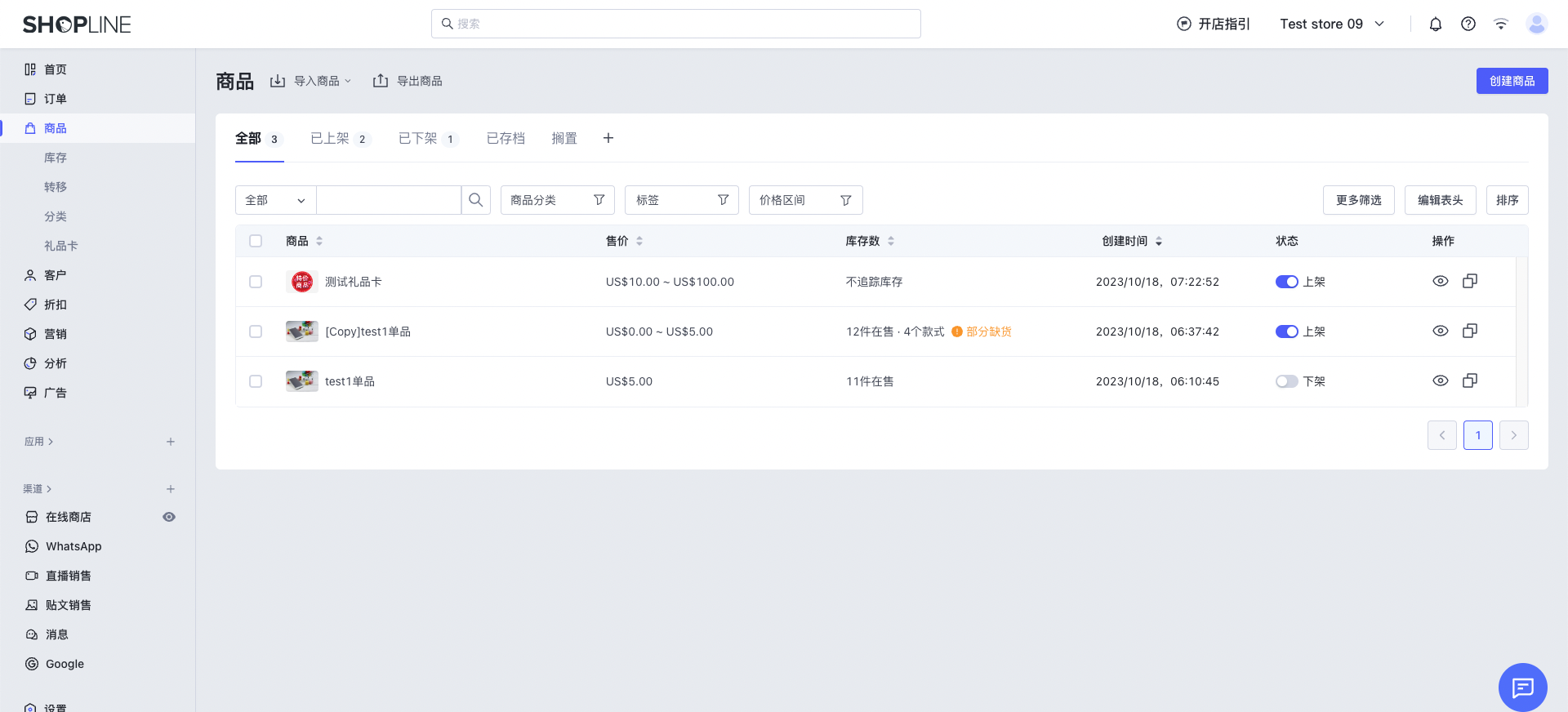1568x712 pixels.
Task: Duplicate the test1单品 product using copy icon
Action: pyautogui.click(x=1469, y=380)
